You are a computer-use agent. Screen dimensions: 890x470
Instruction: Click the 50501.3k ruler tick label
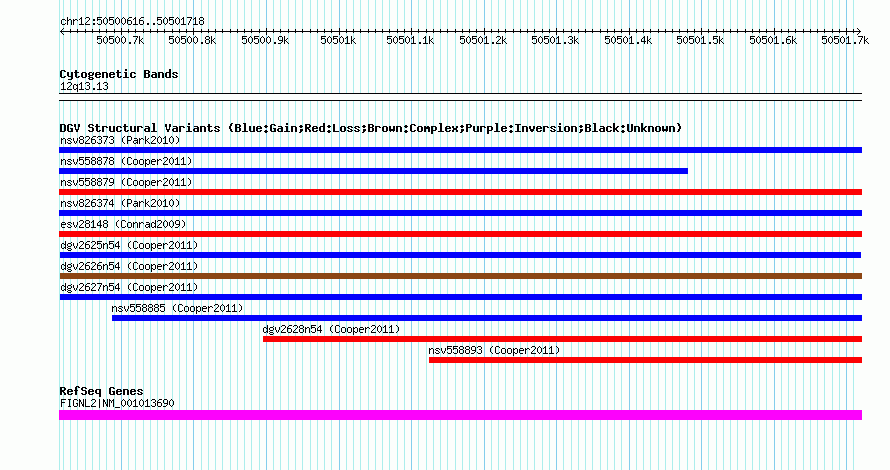(x=555, y=40)
